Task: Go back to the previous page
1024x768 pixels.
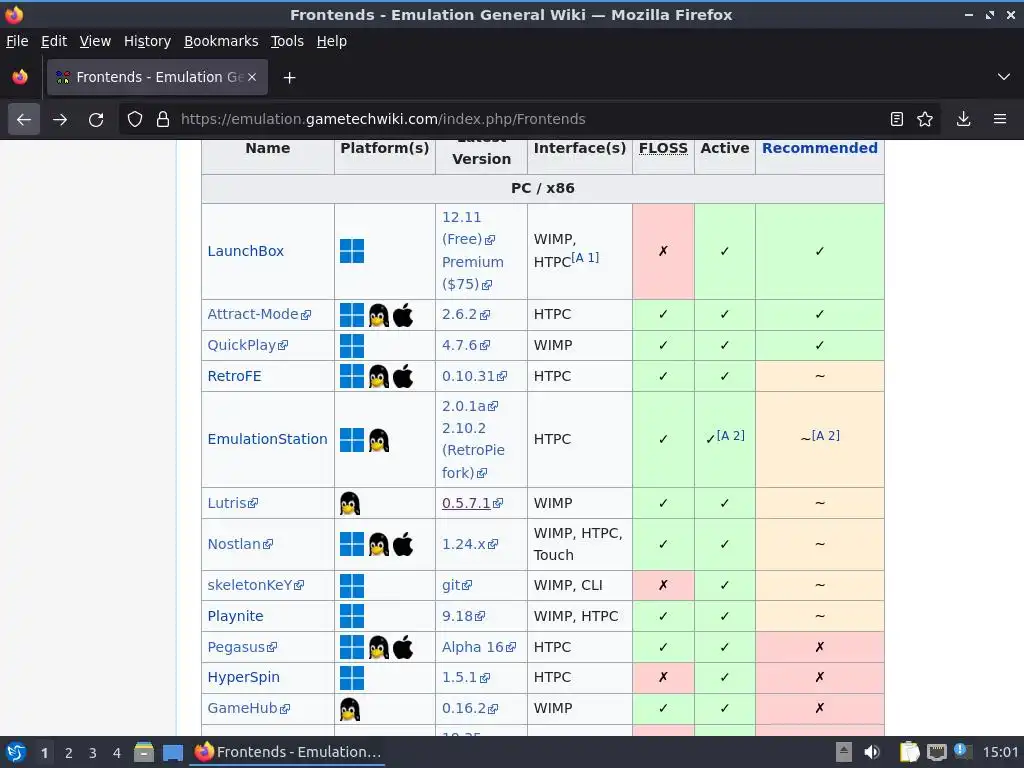Action: tap(24, 119)
